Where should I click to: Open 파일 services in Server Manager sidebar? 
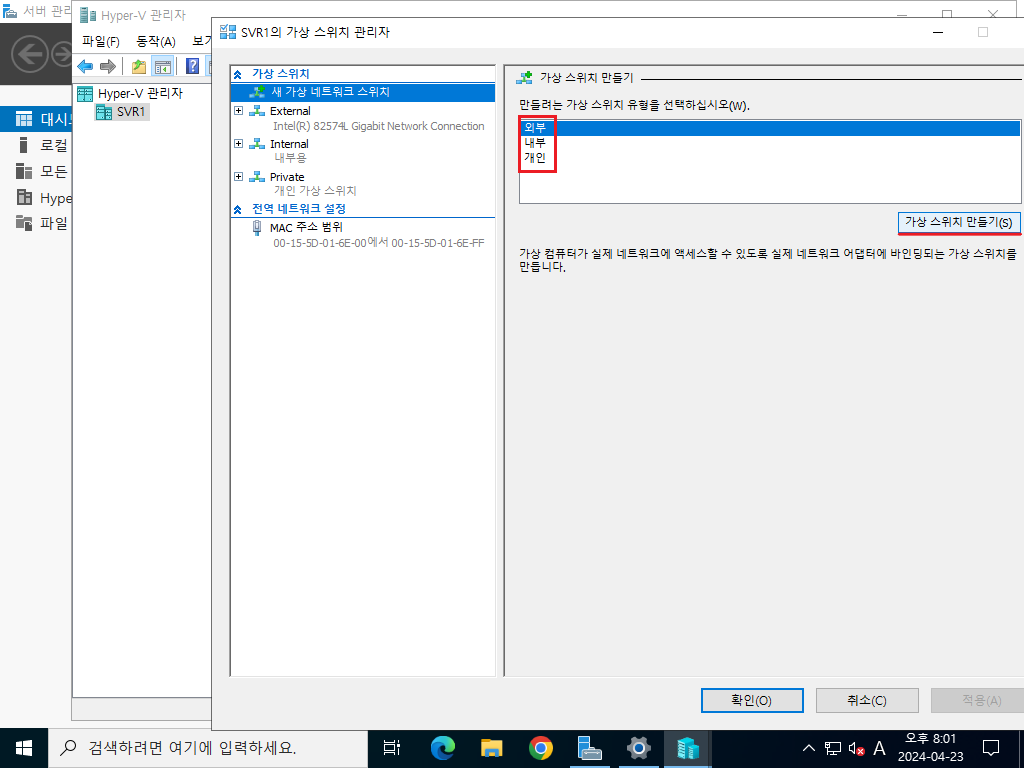[x=44, y=223]
